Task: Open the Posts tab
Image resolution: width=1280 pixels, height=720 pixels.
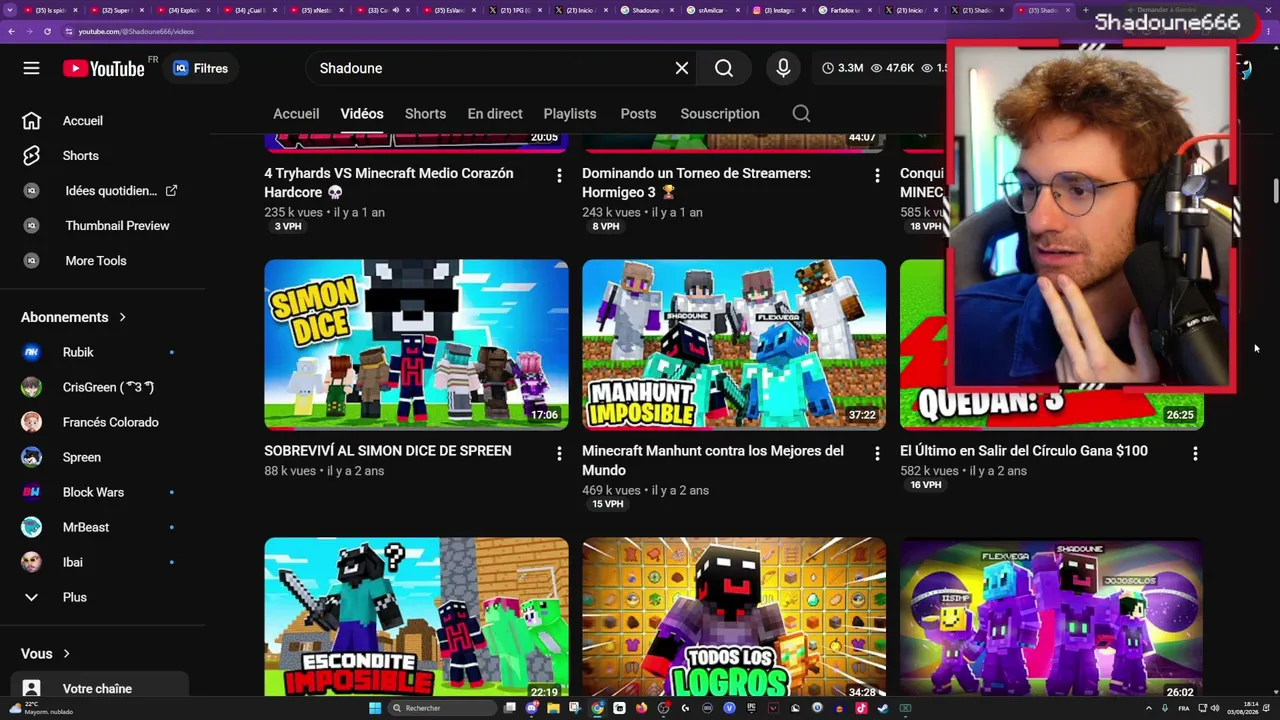Action: [638, 114]
